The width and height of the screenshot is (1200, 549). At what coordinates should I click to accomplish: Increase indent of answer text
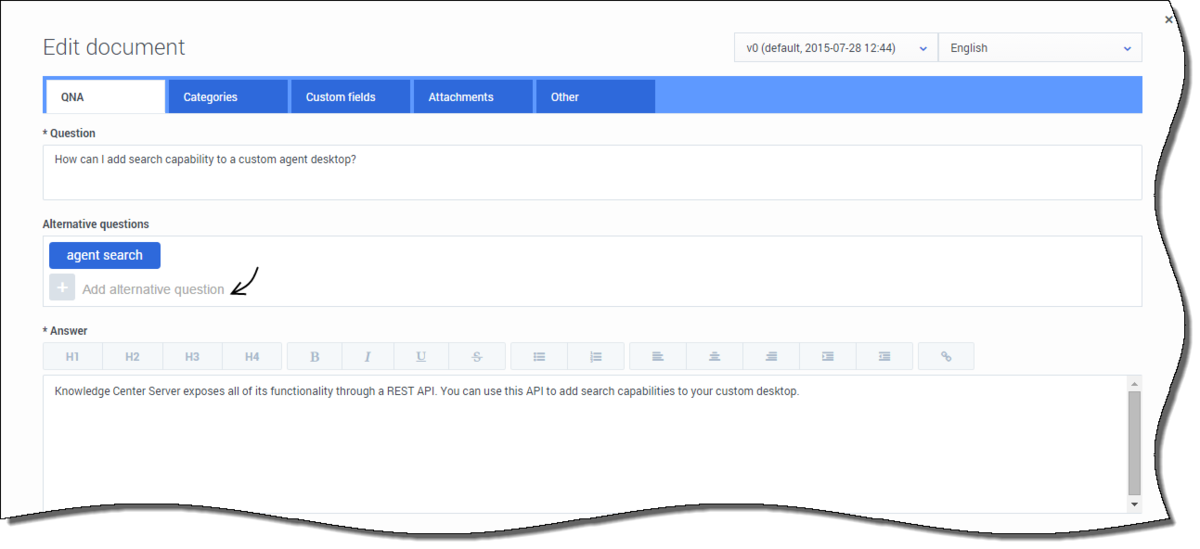[828, 357]
